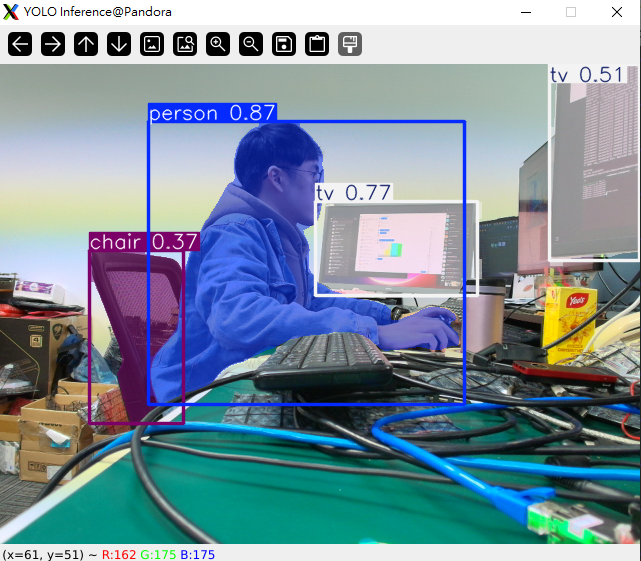The image size is (641, 561).
Task: Click the "tv 0.77" detection label
Action: pos(353,192)
